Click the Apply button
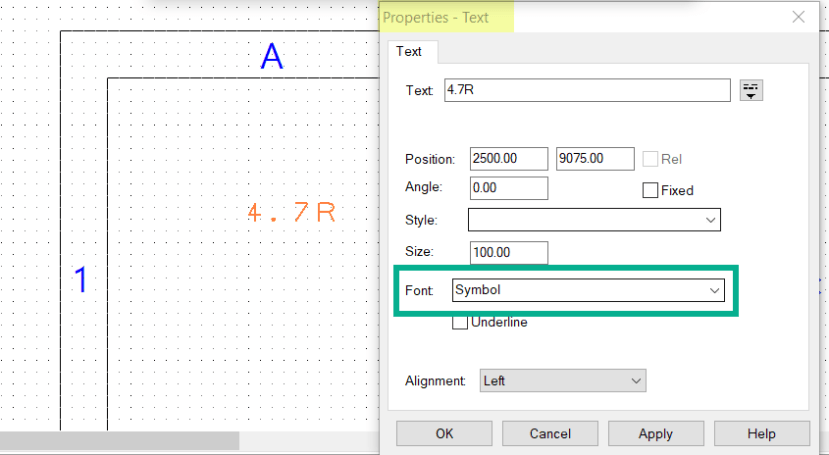Screen dimensions: 829x455 tap(656, 434)
